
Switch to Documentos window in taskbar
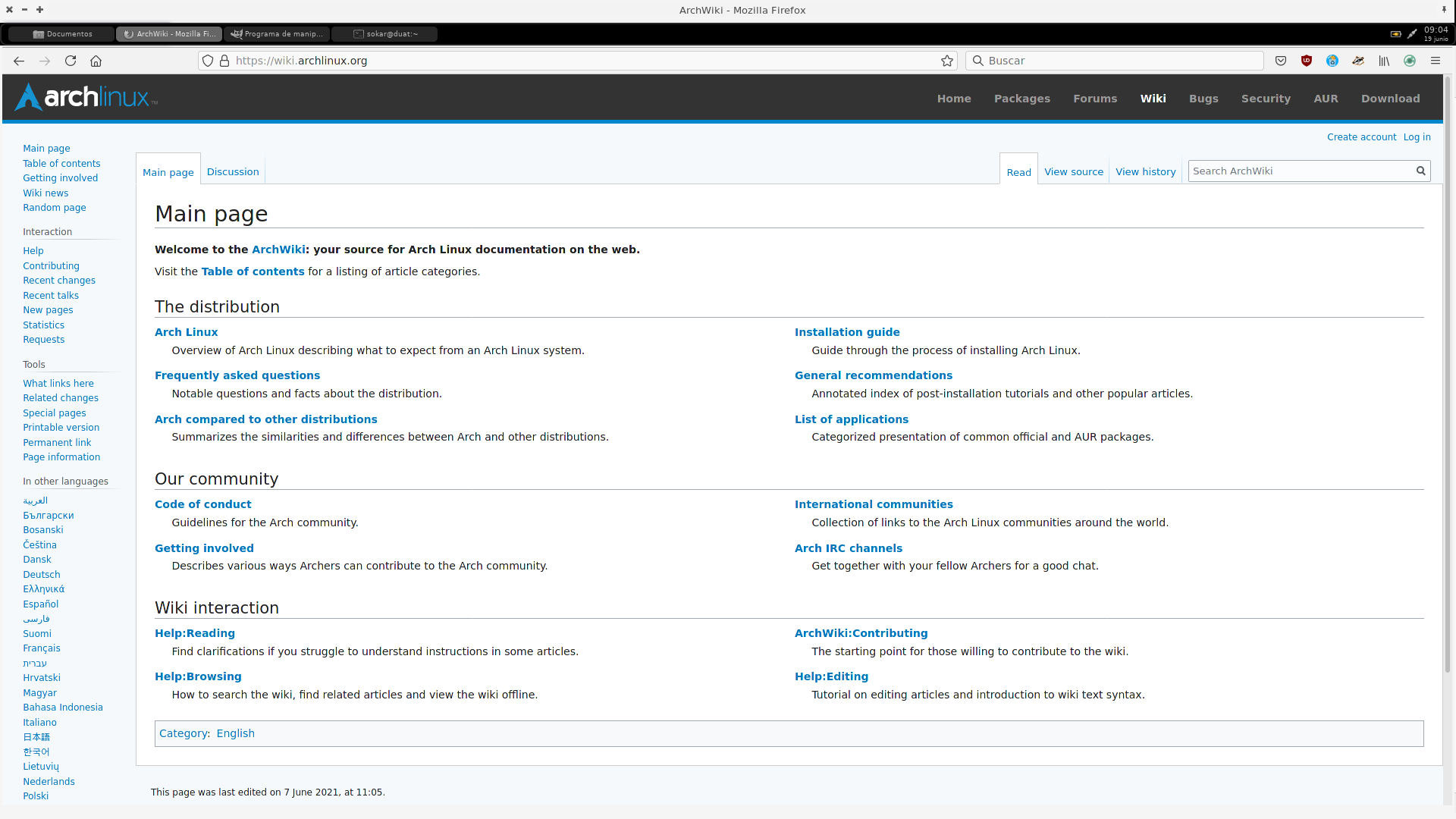62,34
